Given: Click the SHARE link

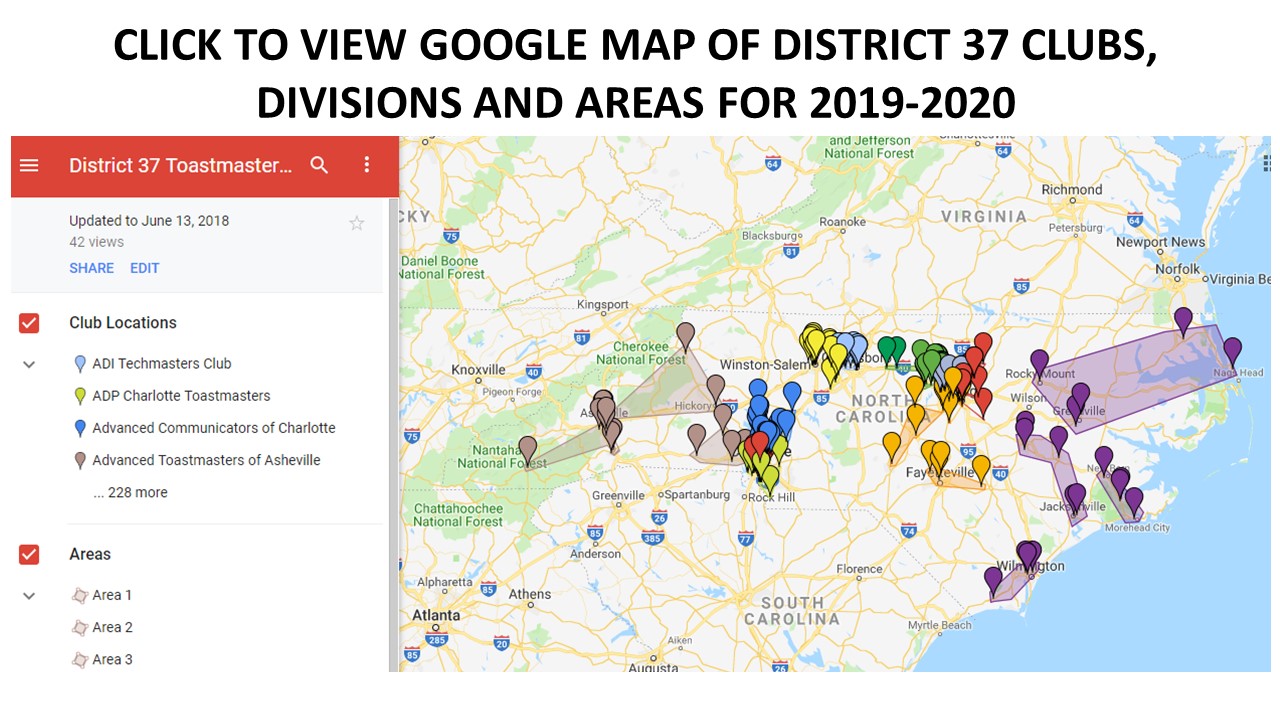Looking at the screenshot, I should (91, 268).
